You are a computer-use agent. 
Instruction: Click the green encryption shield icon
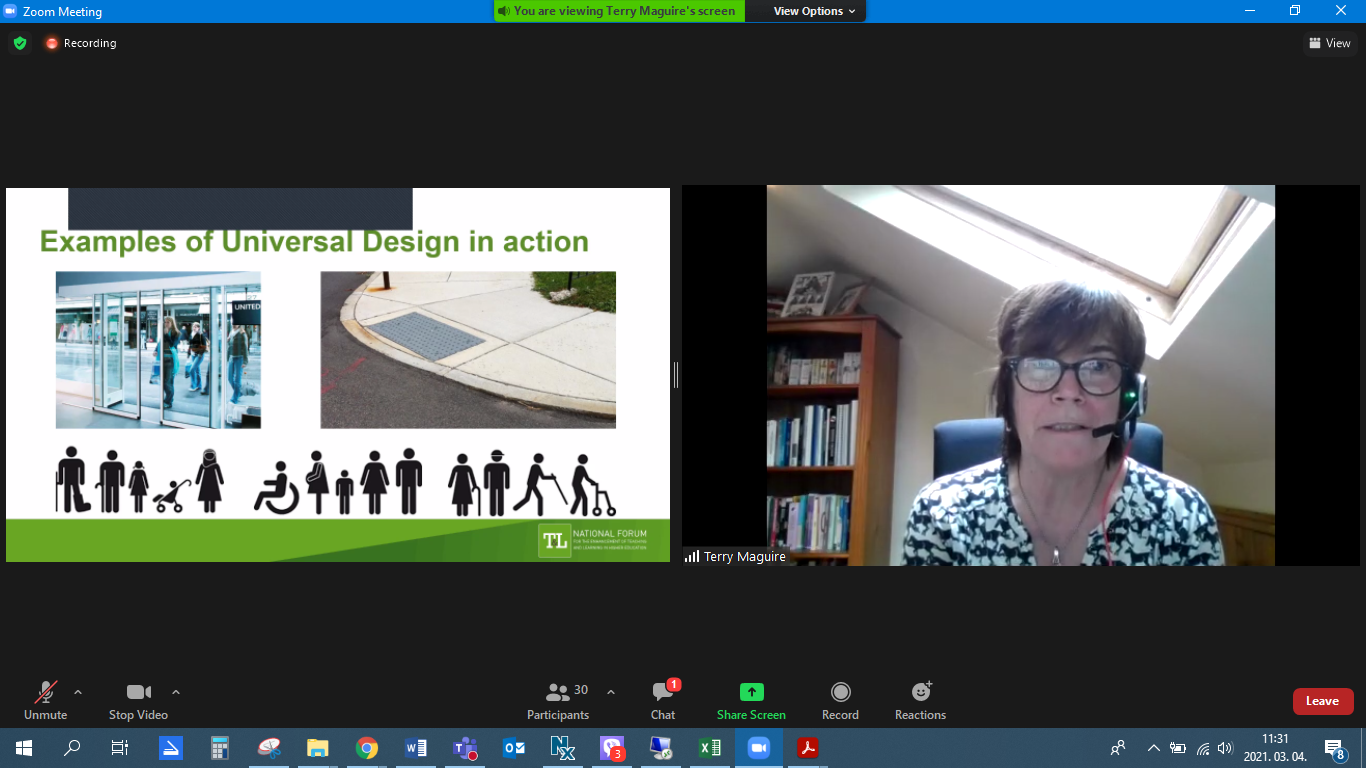tap(19, 43)
